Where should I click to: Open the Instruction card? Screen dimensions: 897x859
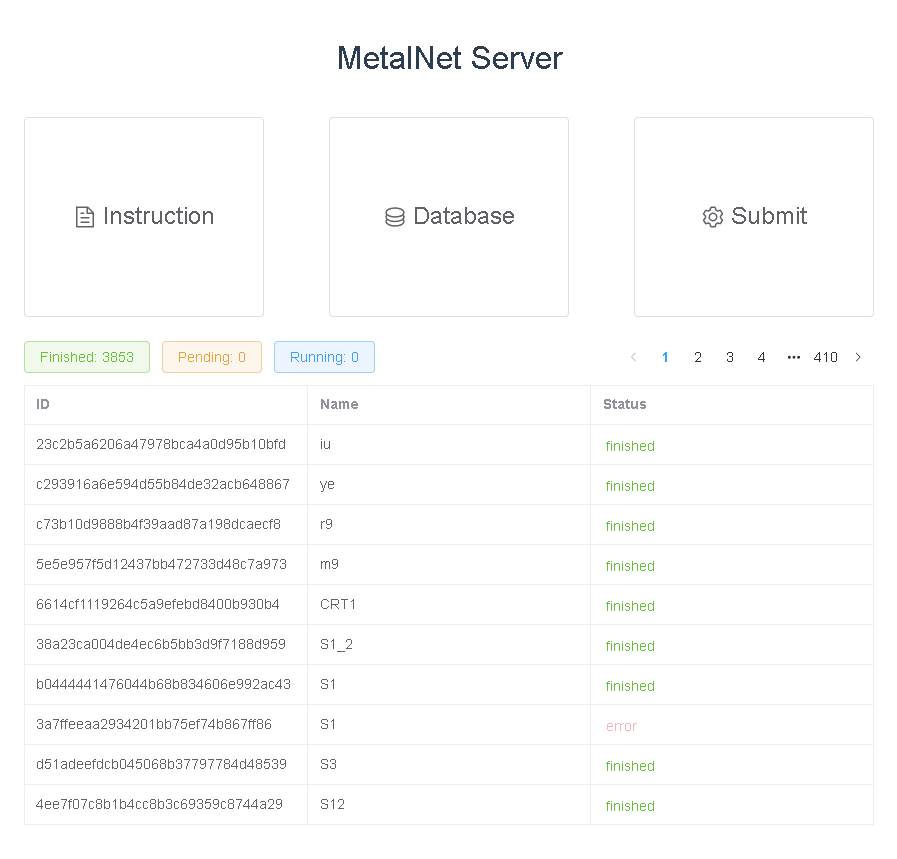click(144, 217)
